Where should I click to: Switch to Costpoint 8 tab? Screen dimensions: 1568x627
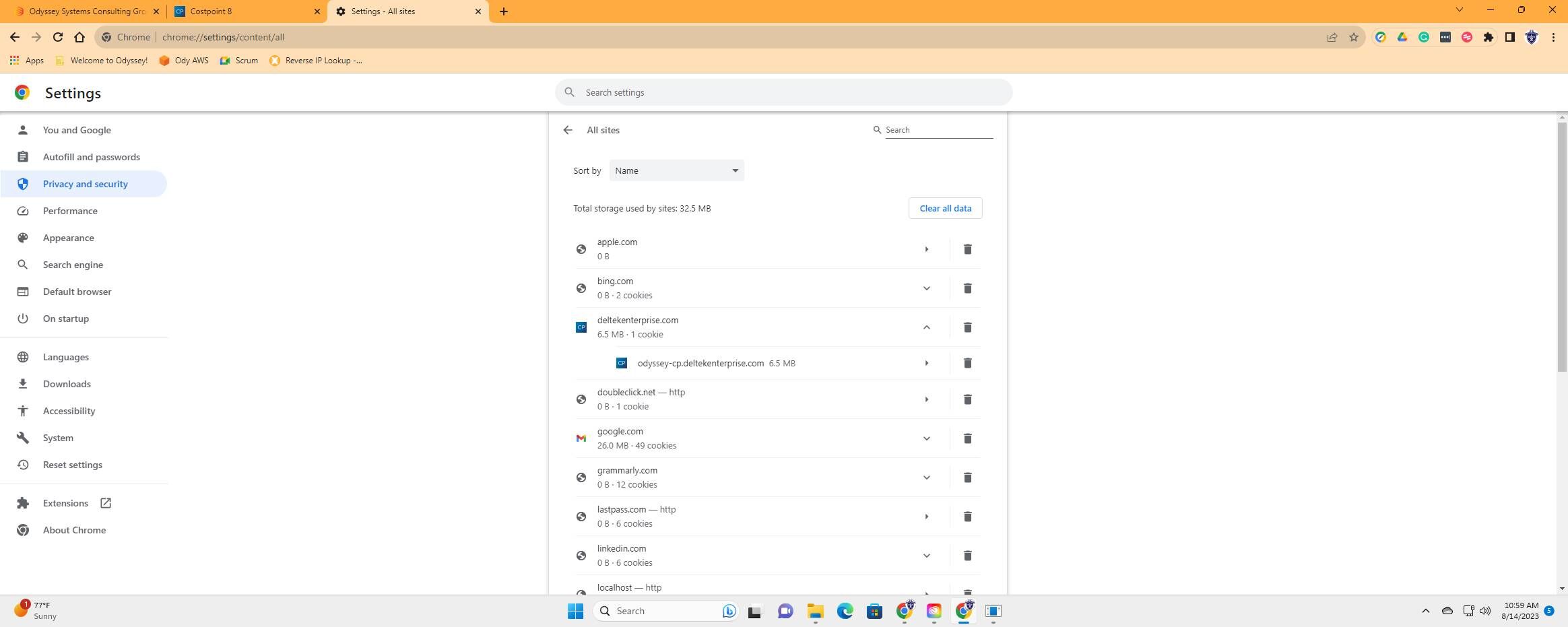(x=246, y=11)
